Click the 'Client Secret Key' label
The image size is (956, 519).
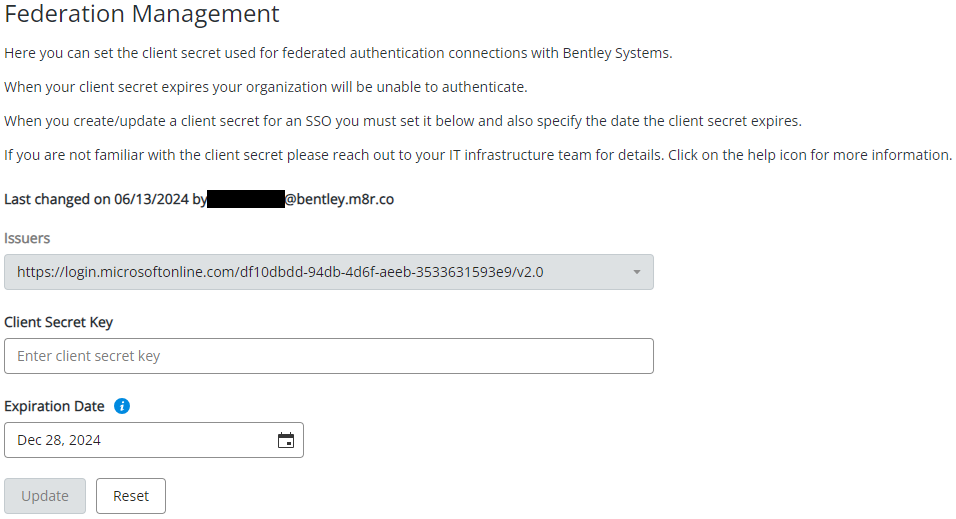point(59,322)
